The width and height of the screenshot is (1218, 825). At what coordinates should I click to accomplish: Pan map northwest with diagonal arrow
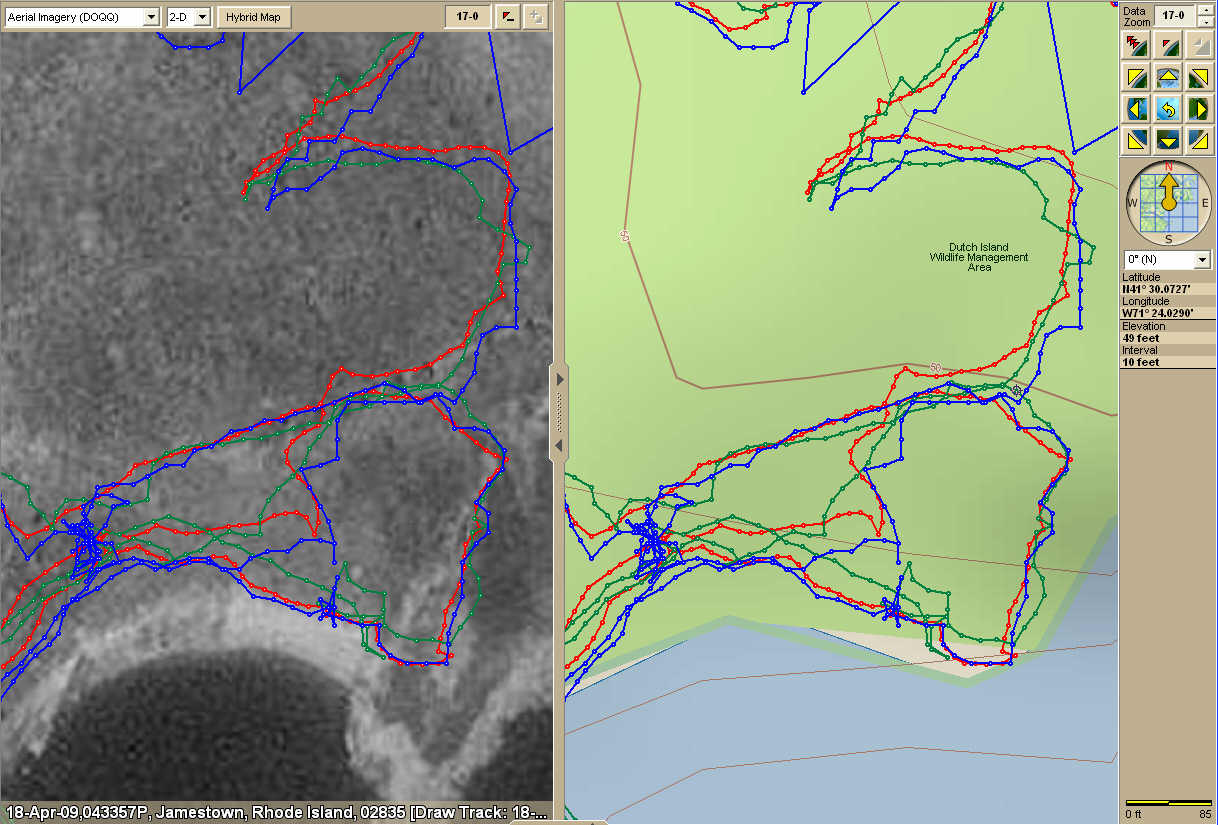click(1136, 77)
